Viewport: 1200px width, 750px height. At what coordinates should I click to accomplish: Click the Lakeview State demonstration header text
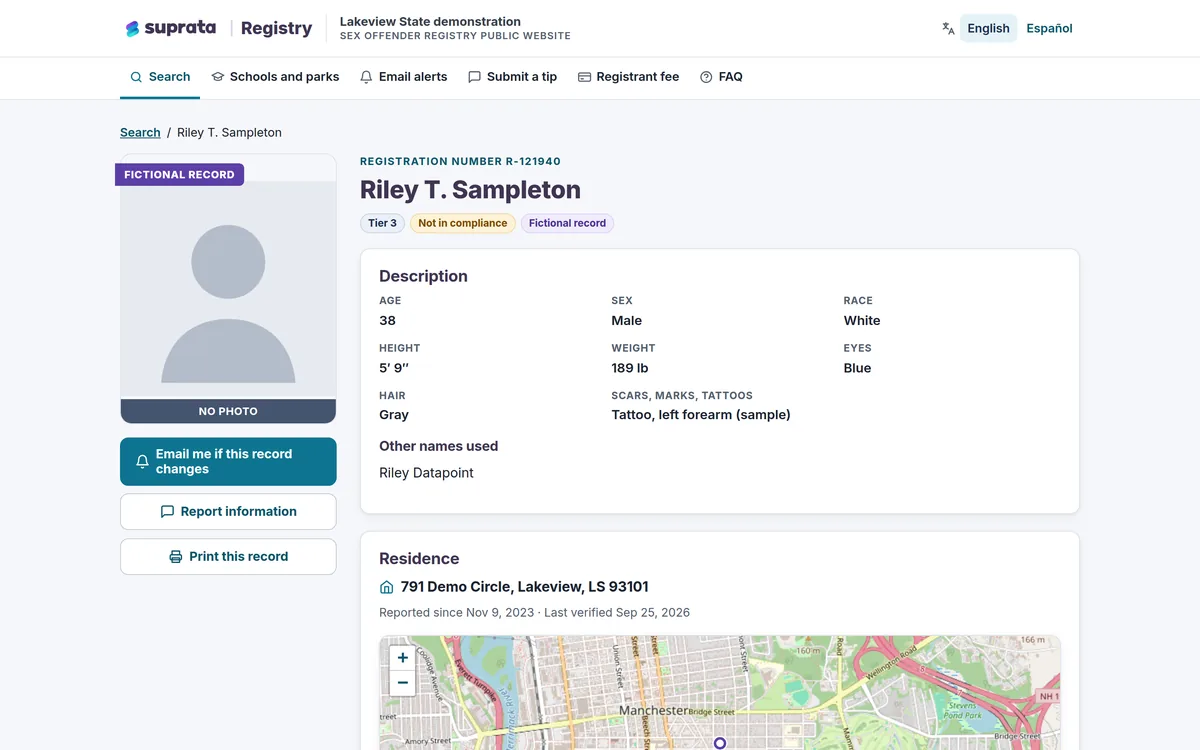pos(430,21)
